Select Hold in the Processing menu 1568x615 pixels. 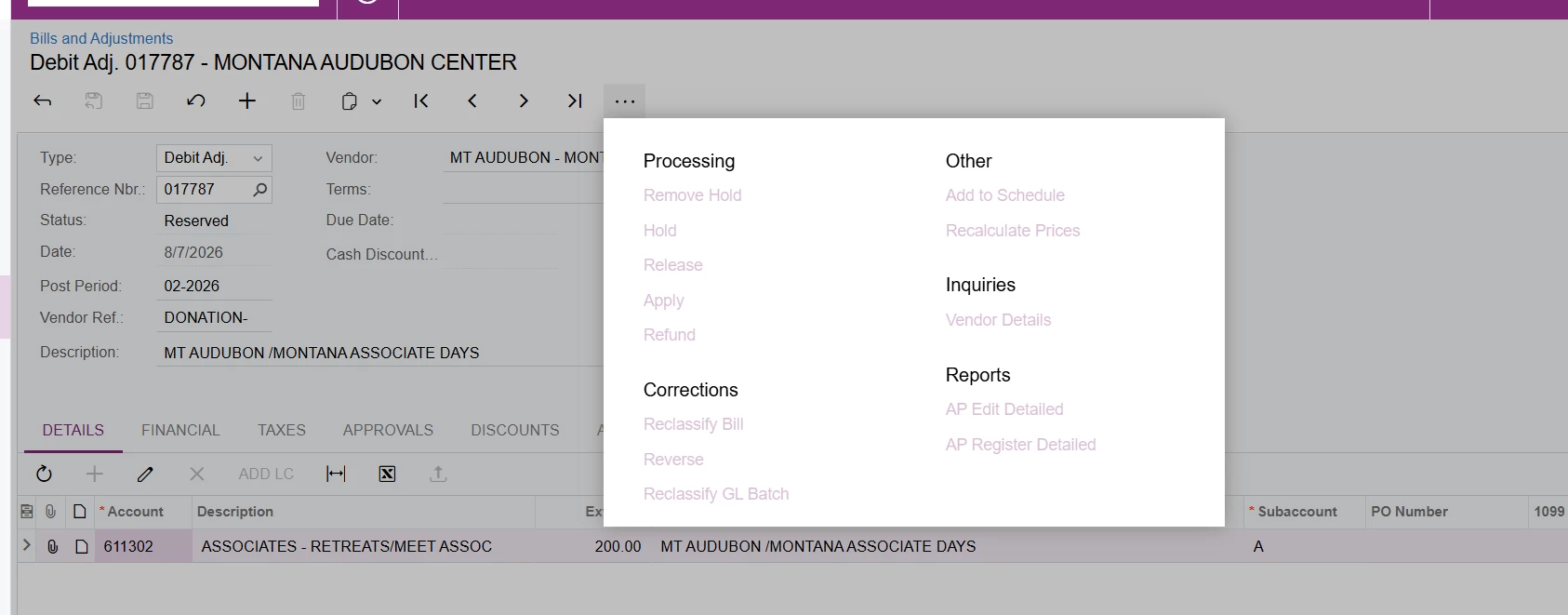[660, 231]
